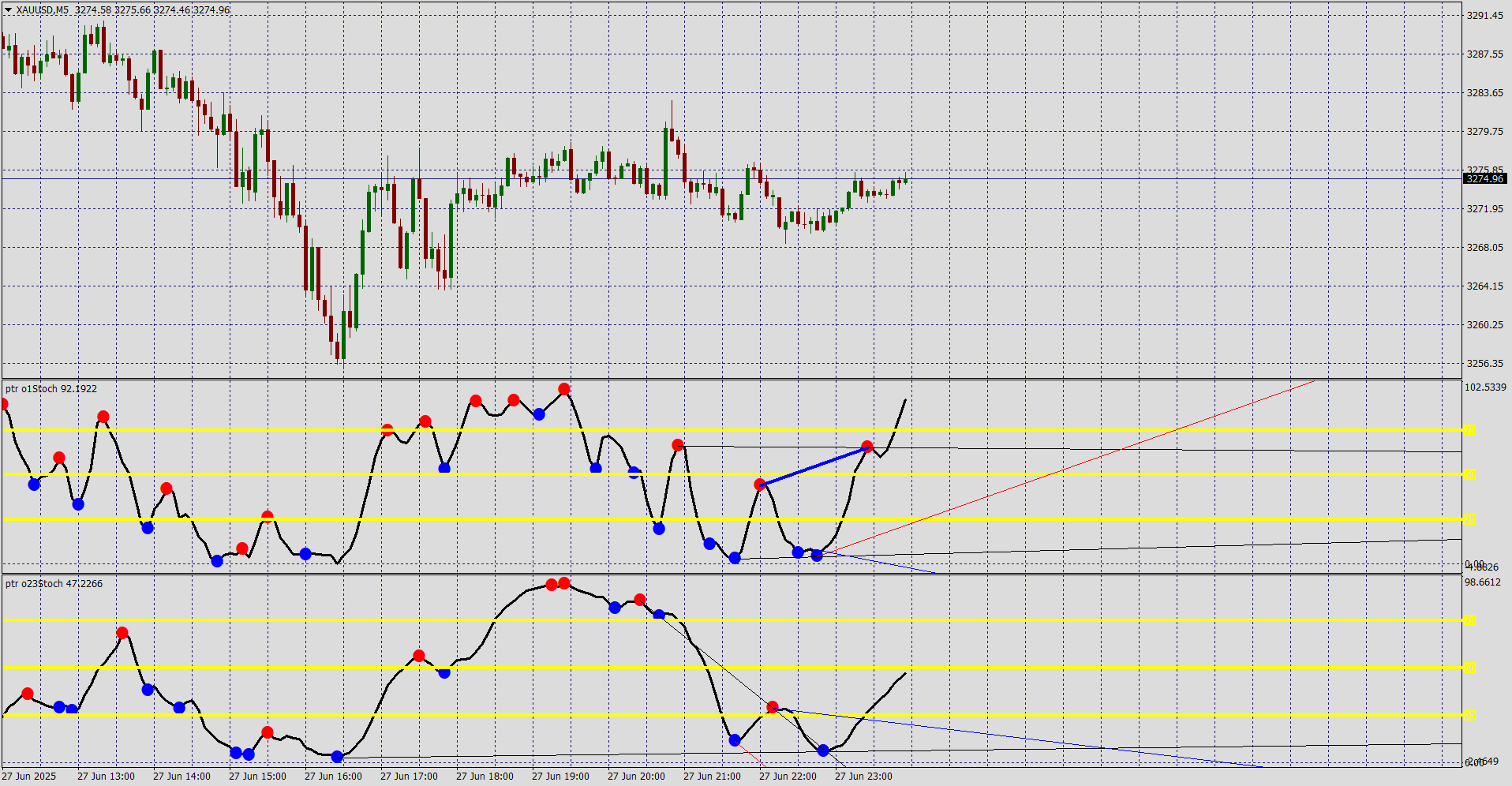Click the 27 Jun 16:00 time axis label
Image resolution: width=1512 pixels, height=786 pixels.
[x=333, y=777]
